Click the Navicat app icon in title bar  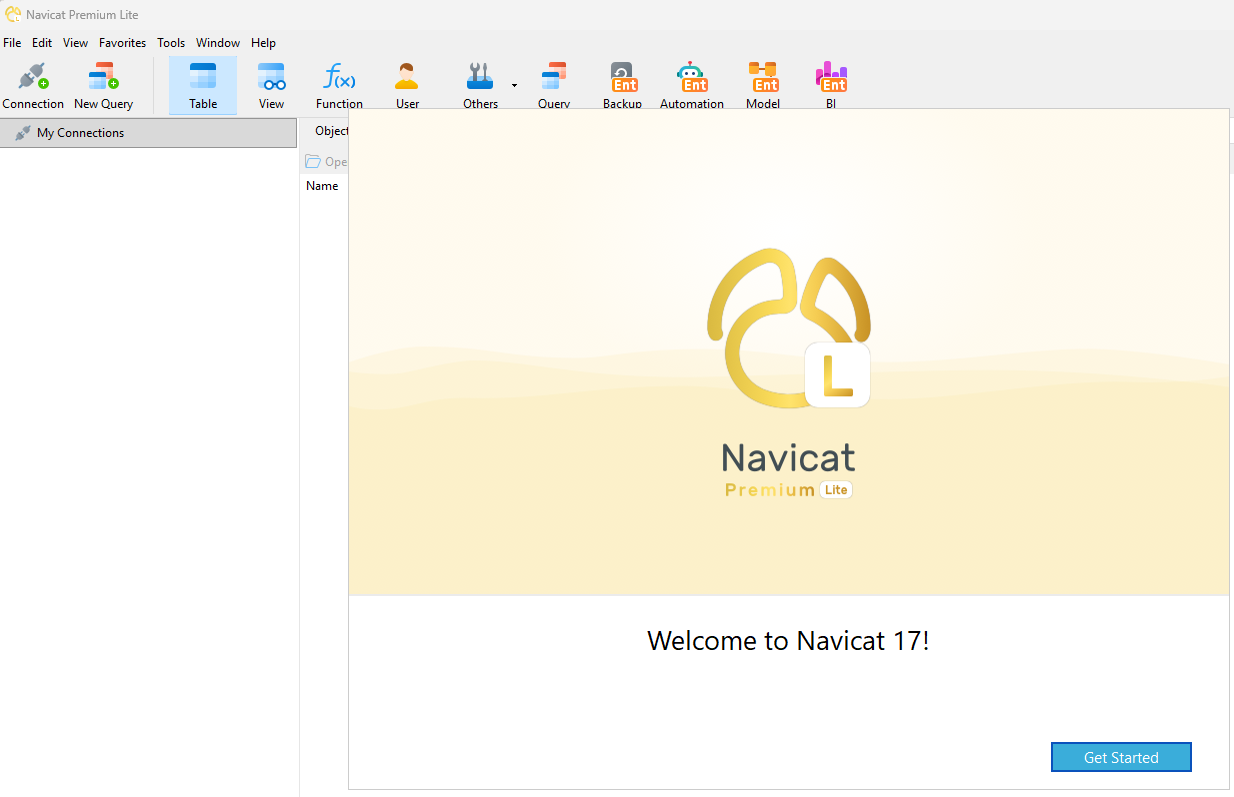13,14
